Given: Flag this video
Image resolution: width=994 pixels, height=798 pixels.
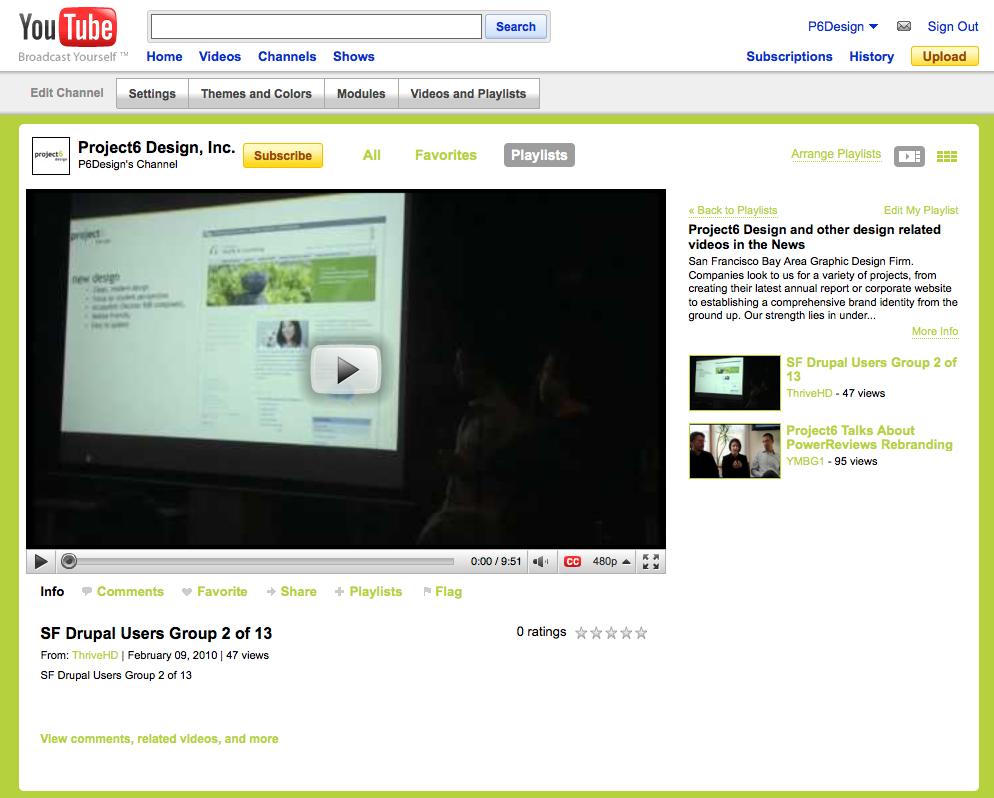Looking at the screenshot, I should click(x=442, y=591).
